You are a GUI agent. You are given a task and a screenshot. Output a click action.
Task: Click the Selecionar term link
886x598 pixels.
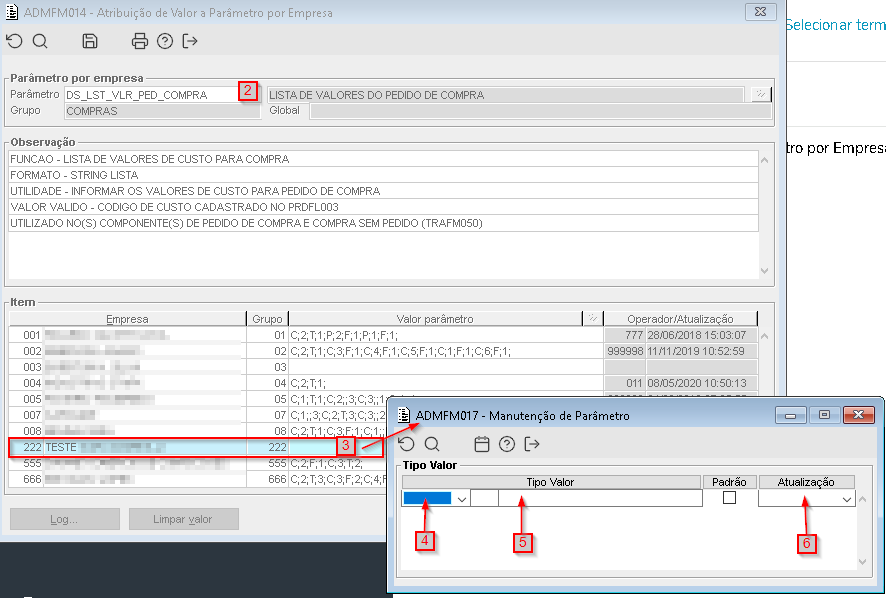(x=835, y=25)
